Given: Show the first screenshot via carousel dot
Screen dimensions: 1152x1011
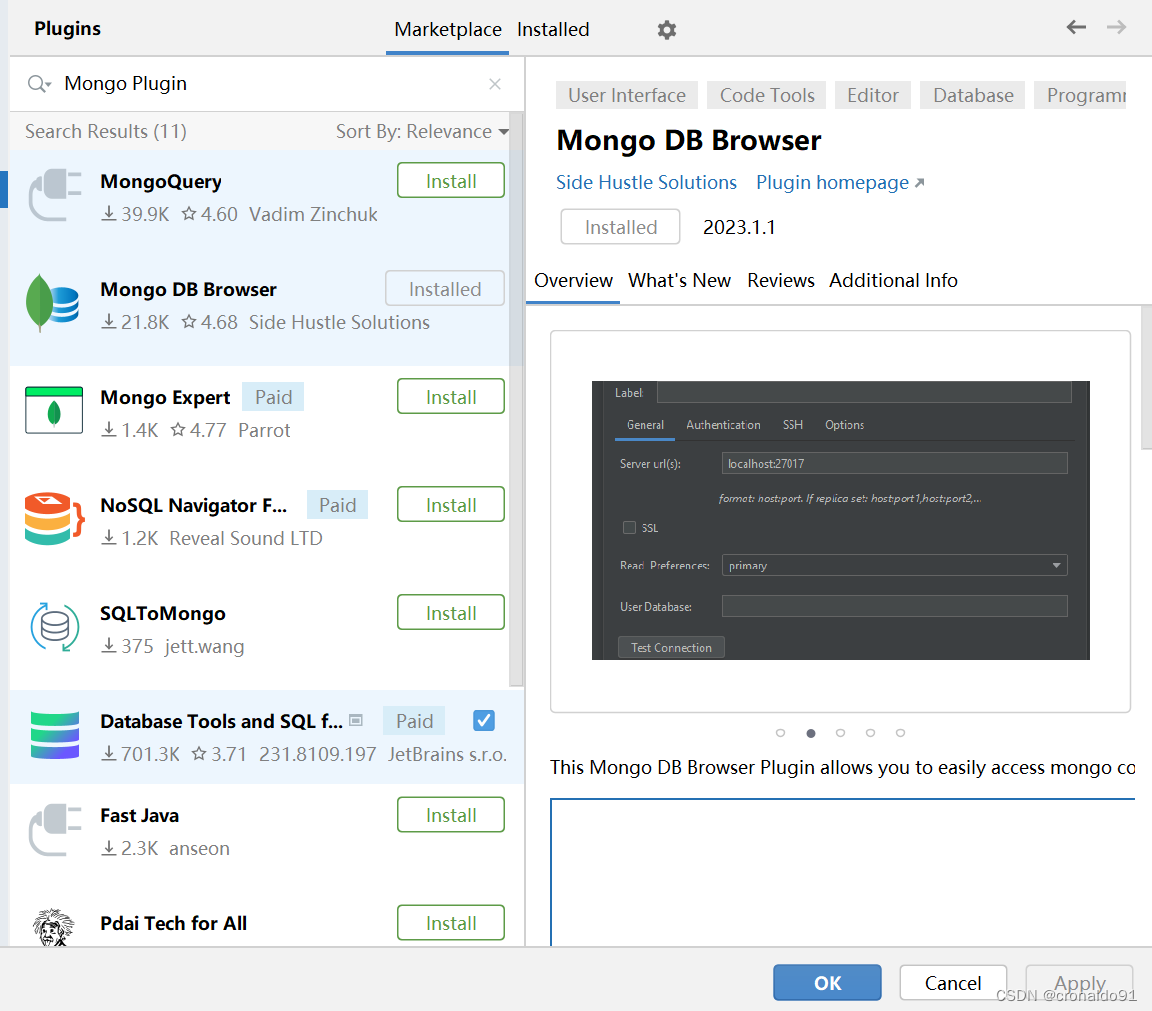Looking at the screenshot, I should 780,733.
